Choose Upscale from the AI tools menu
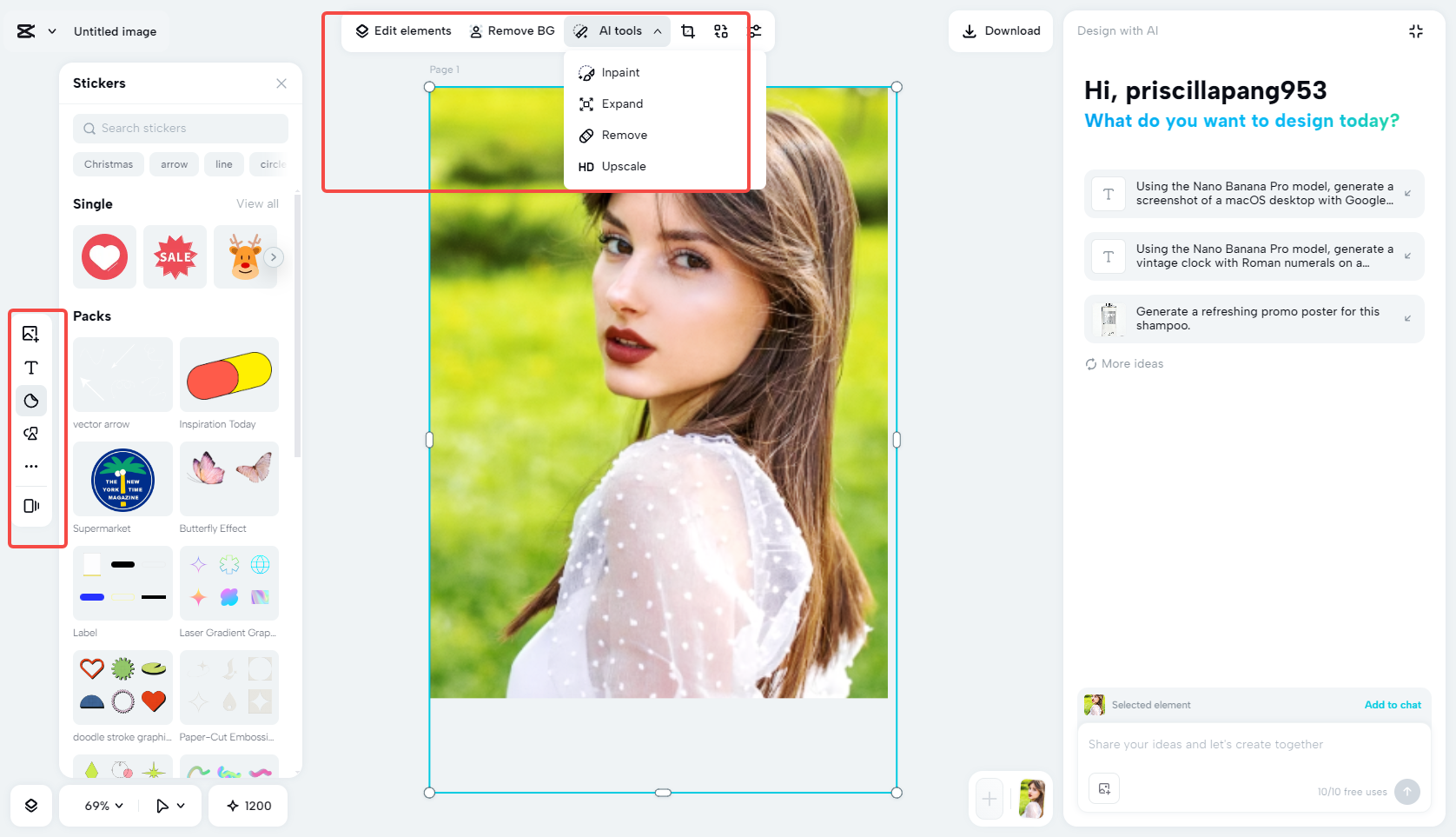 pyautogui.click(x=624, y=166)
